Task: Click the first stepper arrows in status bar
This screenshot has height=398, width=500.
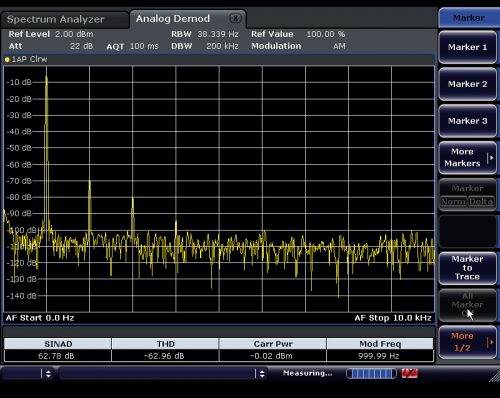Action: (x=48, y=374)
